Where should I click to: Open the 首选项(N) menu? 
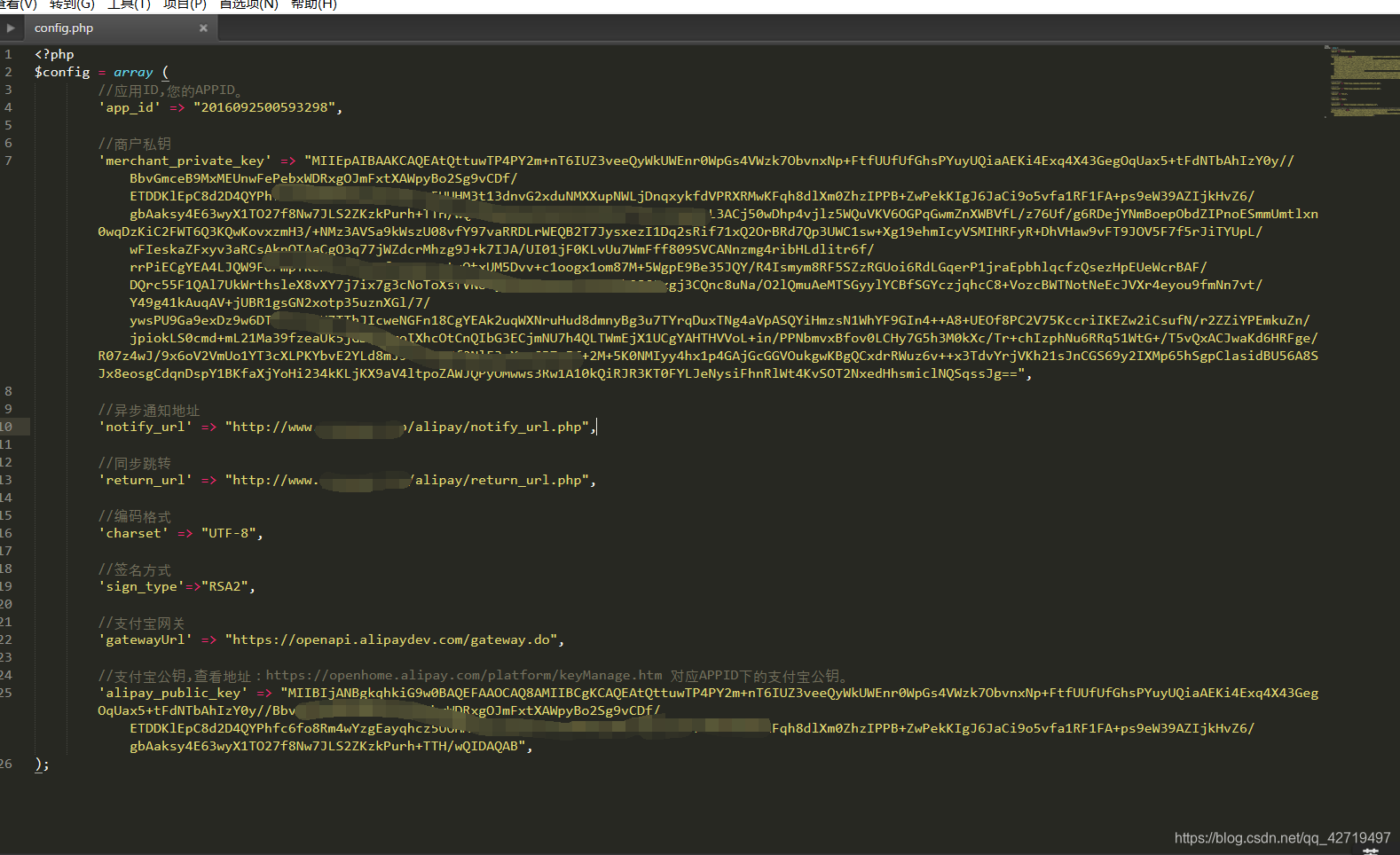point(248,4)
